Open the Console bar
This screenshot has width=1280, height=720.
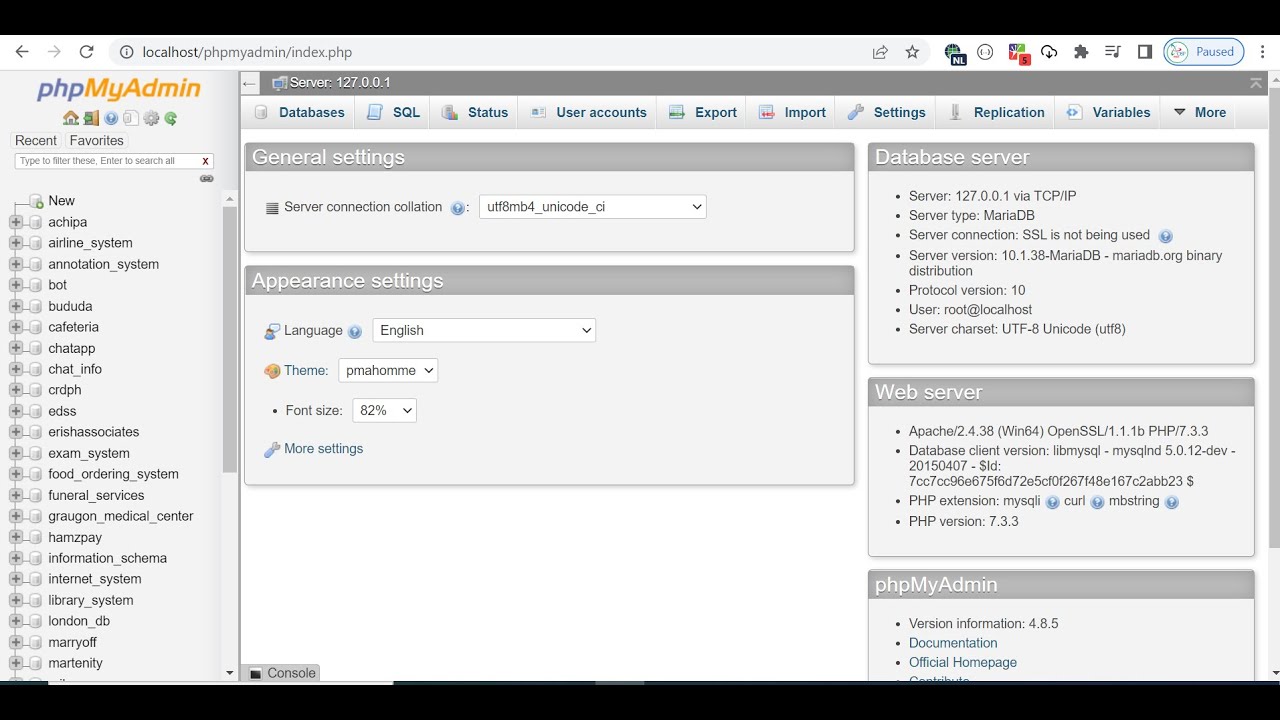coord(283,673)
